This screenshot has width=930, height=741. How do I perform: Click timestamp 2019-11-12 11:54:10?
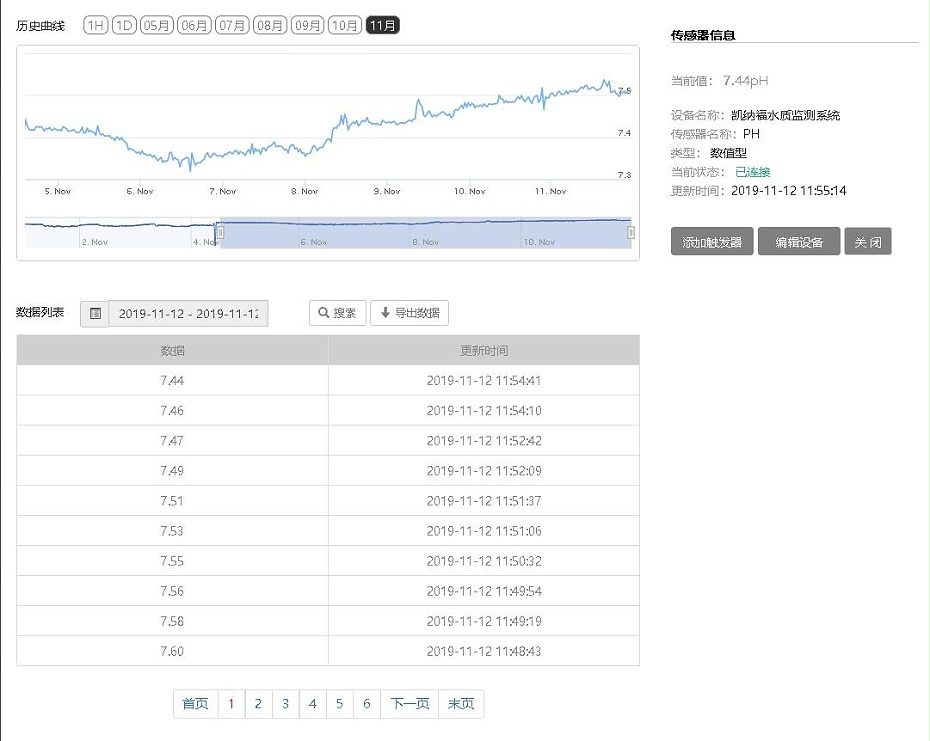(484, 411)
